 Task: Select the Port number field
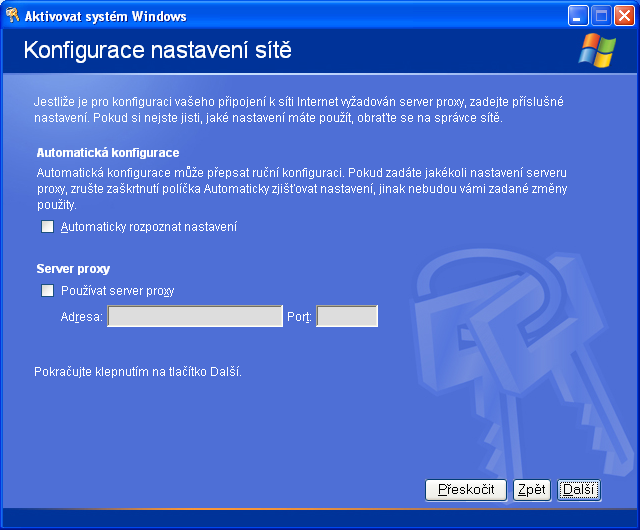[347, 316]
